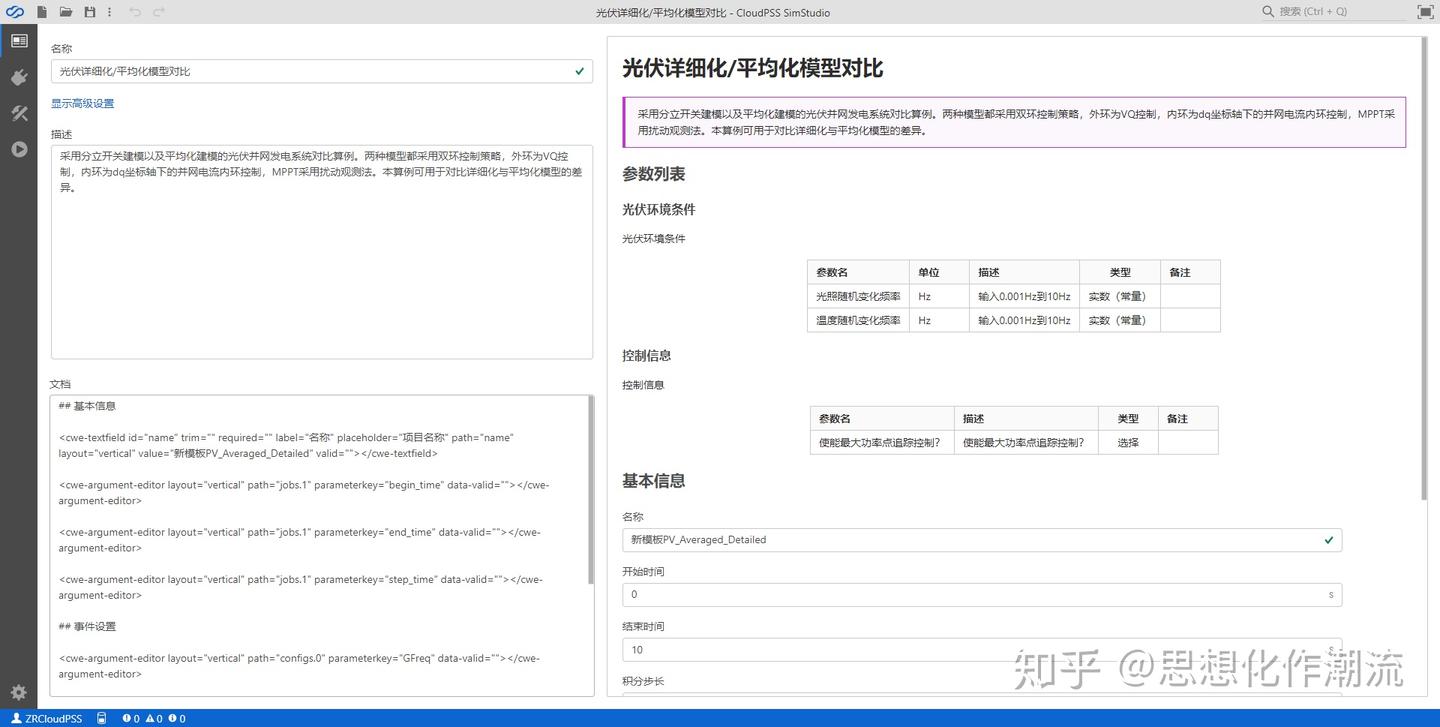Save the project using the save icon
This screenshot has height=727, width=1440.
coord(89,12)
